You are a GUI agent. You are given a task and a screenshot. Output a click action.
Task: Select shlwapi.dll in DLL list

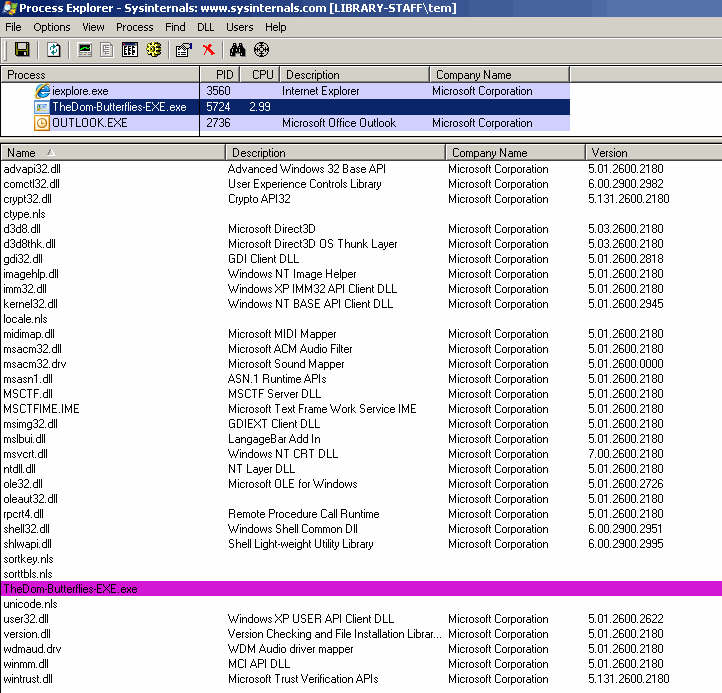[x=28, y=544]
